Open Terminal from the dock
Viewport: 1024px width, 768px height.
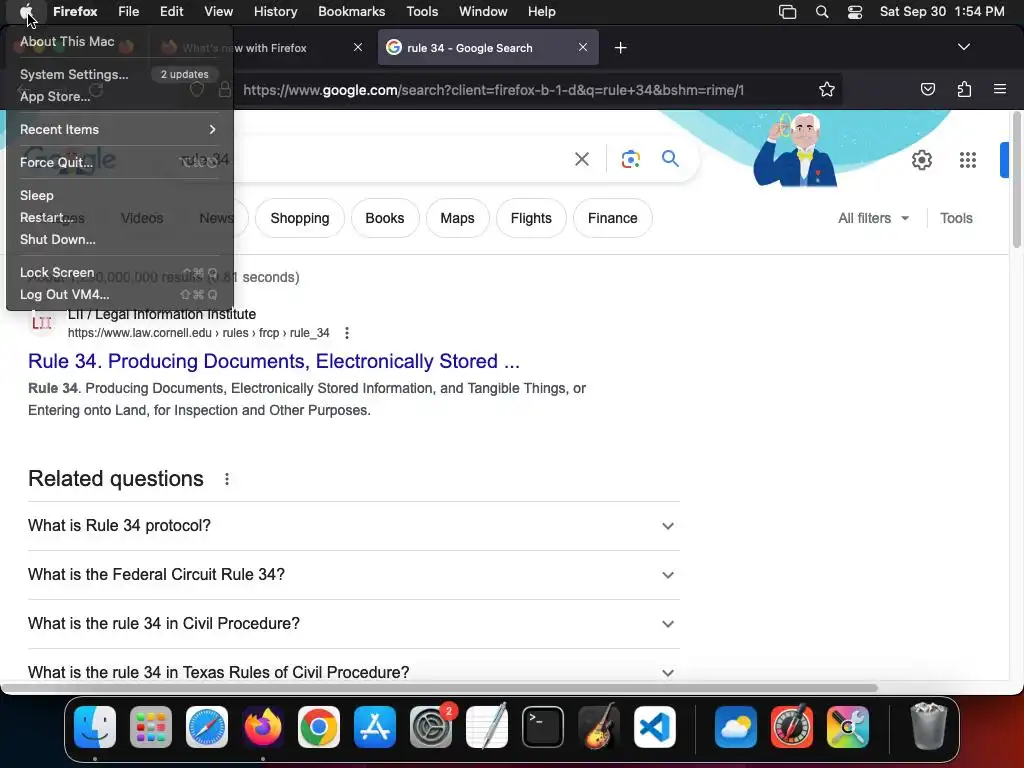click(x=543, y=727)
